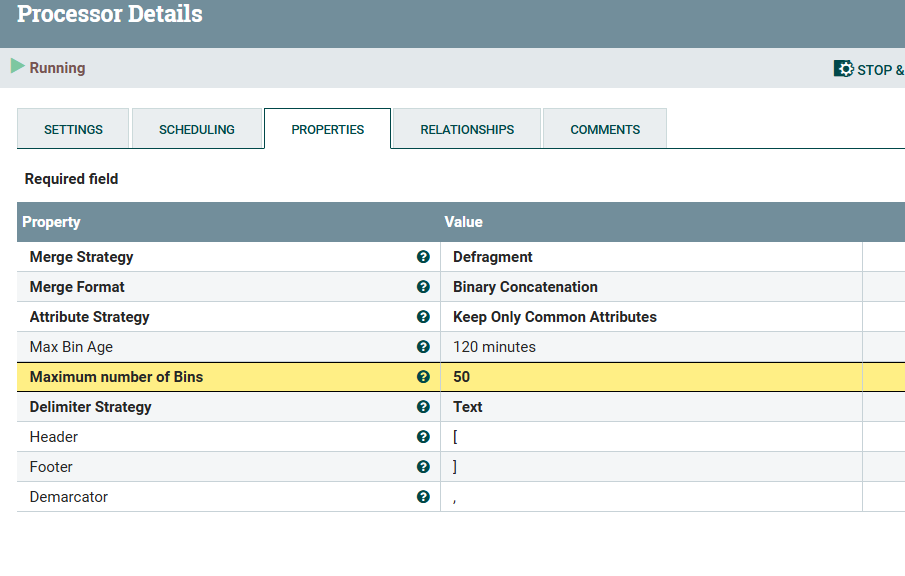Screen dimensions: 905x576
Task: Select the Max Bin Age property name
Action: tap(71, 347)
